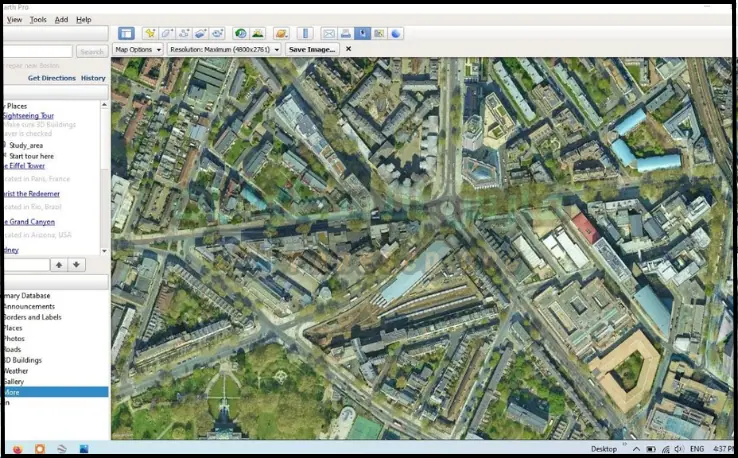
Task: Click the Get Directions link
Action: 51,78
